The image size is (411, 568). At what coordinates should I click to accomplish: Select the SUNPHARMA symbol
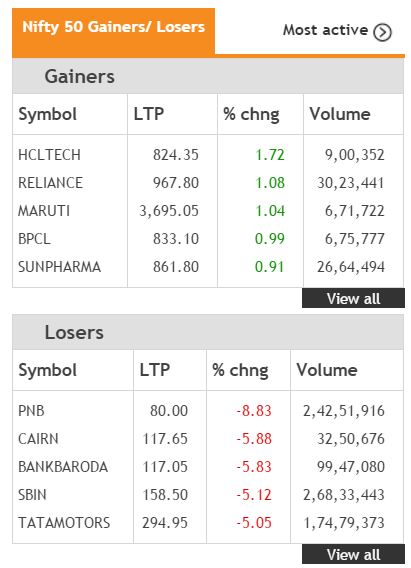(59, 267)
